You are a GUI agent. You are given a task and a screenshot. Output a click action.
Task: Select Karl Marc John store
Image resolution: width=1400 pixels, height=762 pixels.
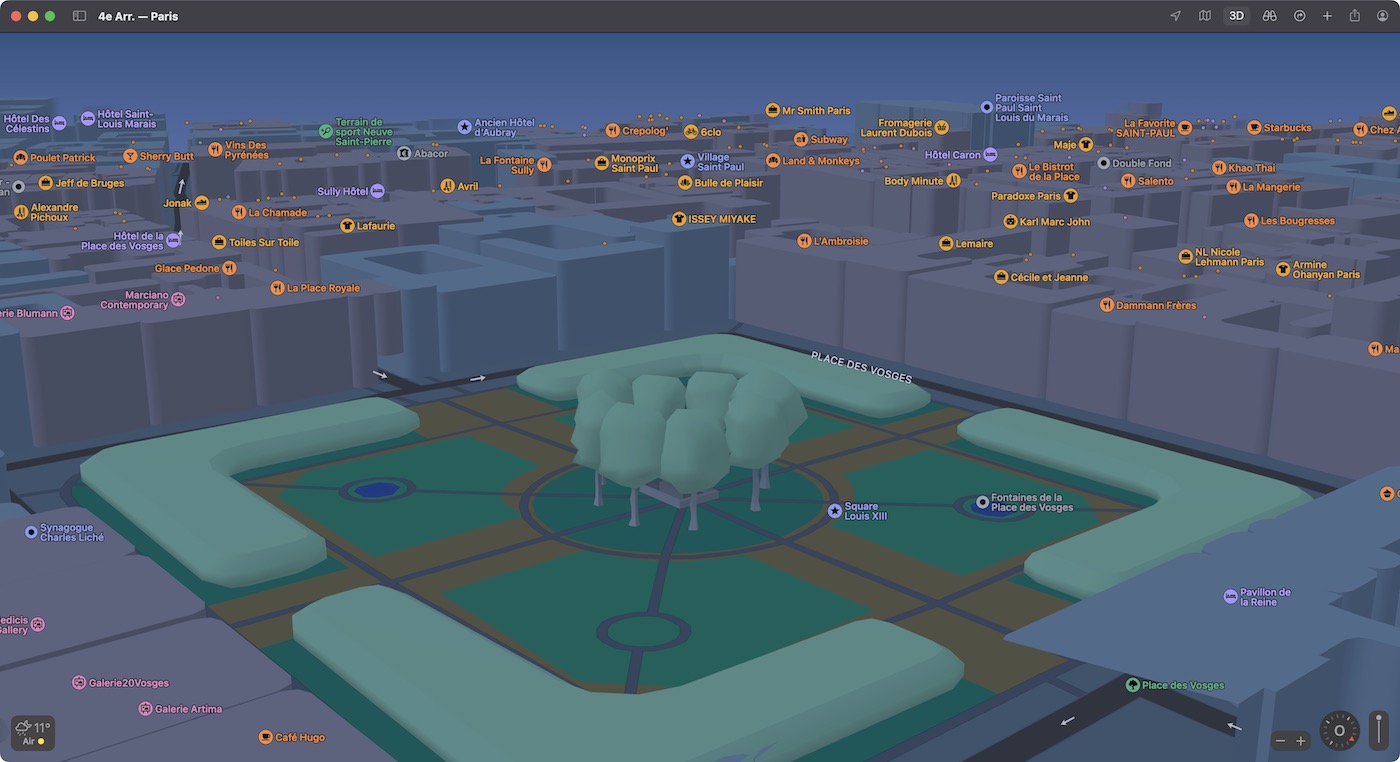click(1010, 222)
